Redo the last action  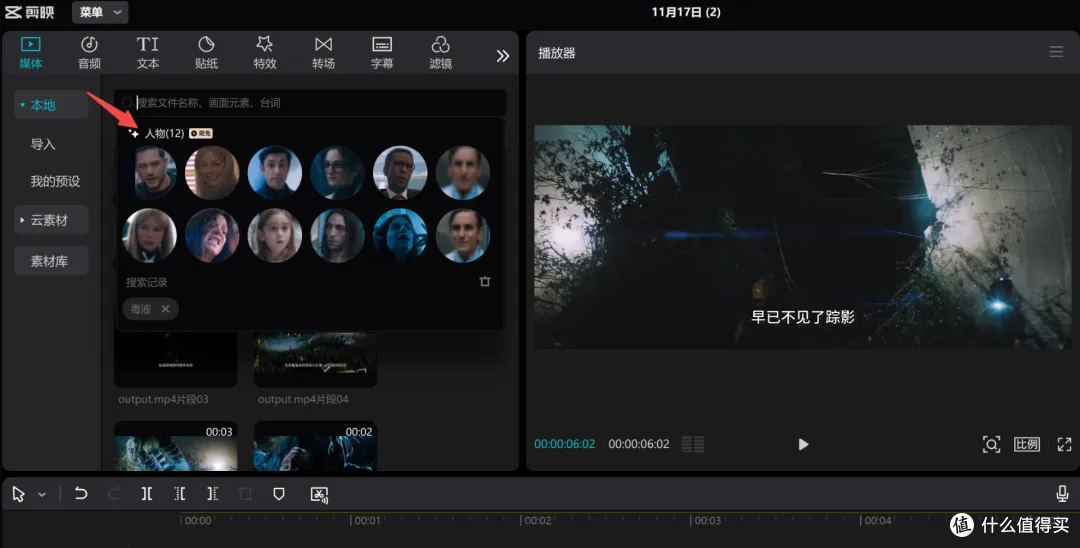[114, 494]
